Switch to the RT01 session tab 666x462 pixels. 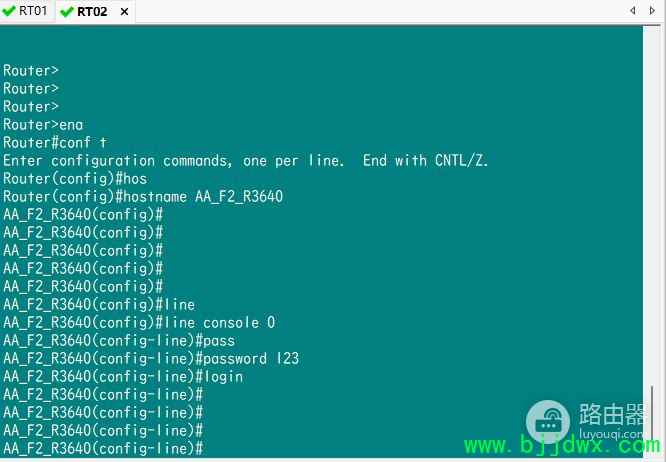point(26,11)
